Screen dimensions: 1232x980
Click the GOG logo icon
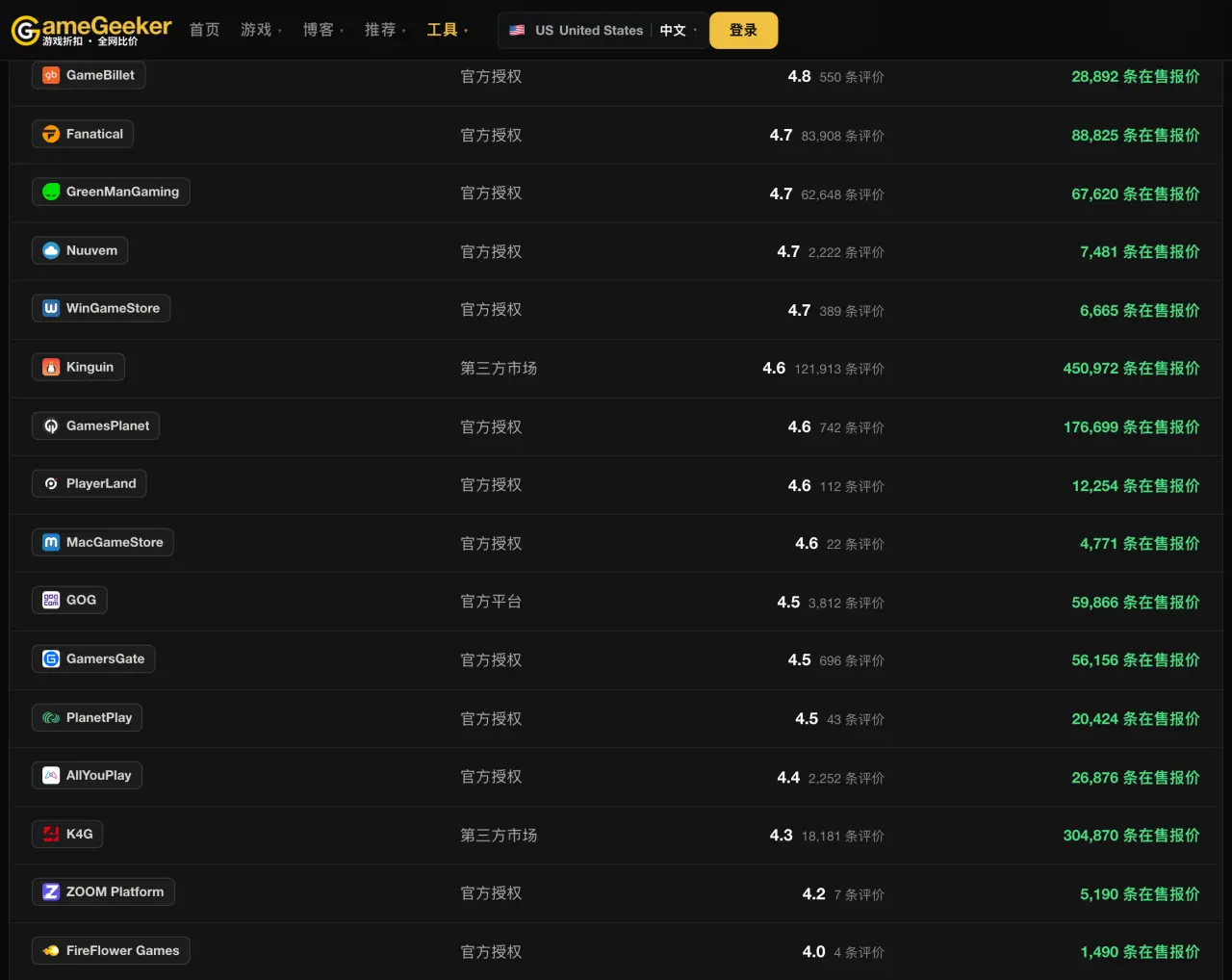click(x=51, y=600)
